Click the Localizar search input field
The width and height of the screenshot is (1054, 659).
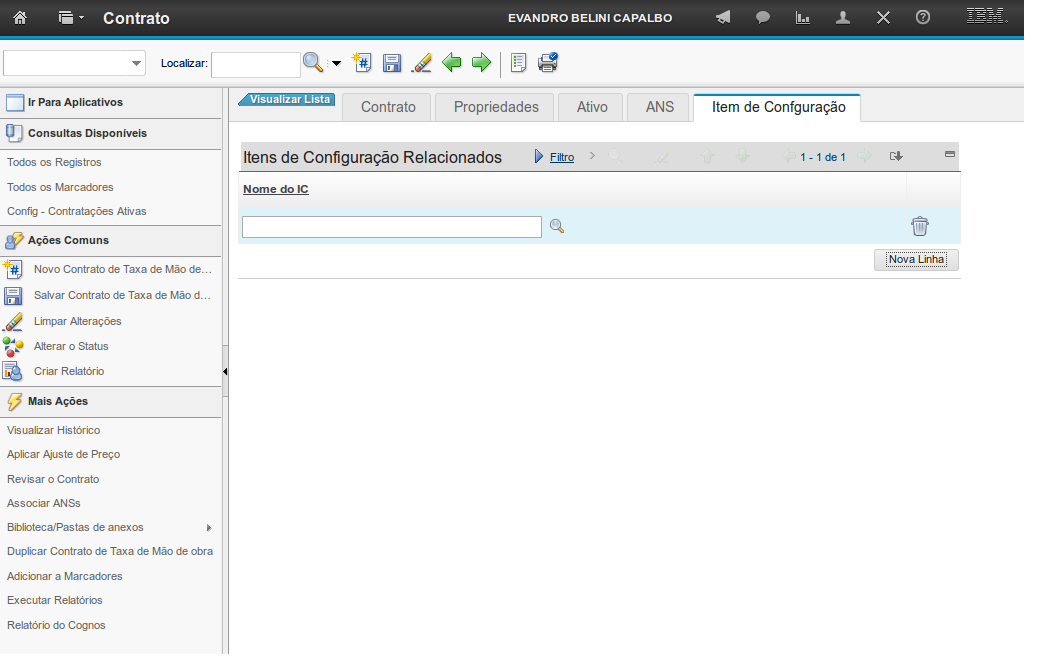click(x=256, y=64)
